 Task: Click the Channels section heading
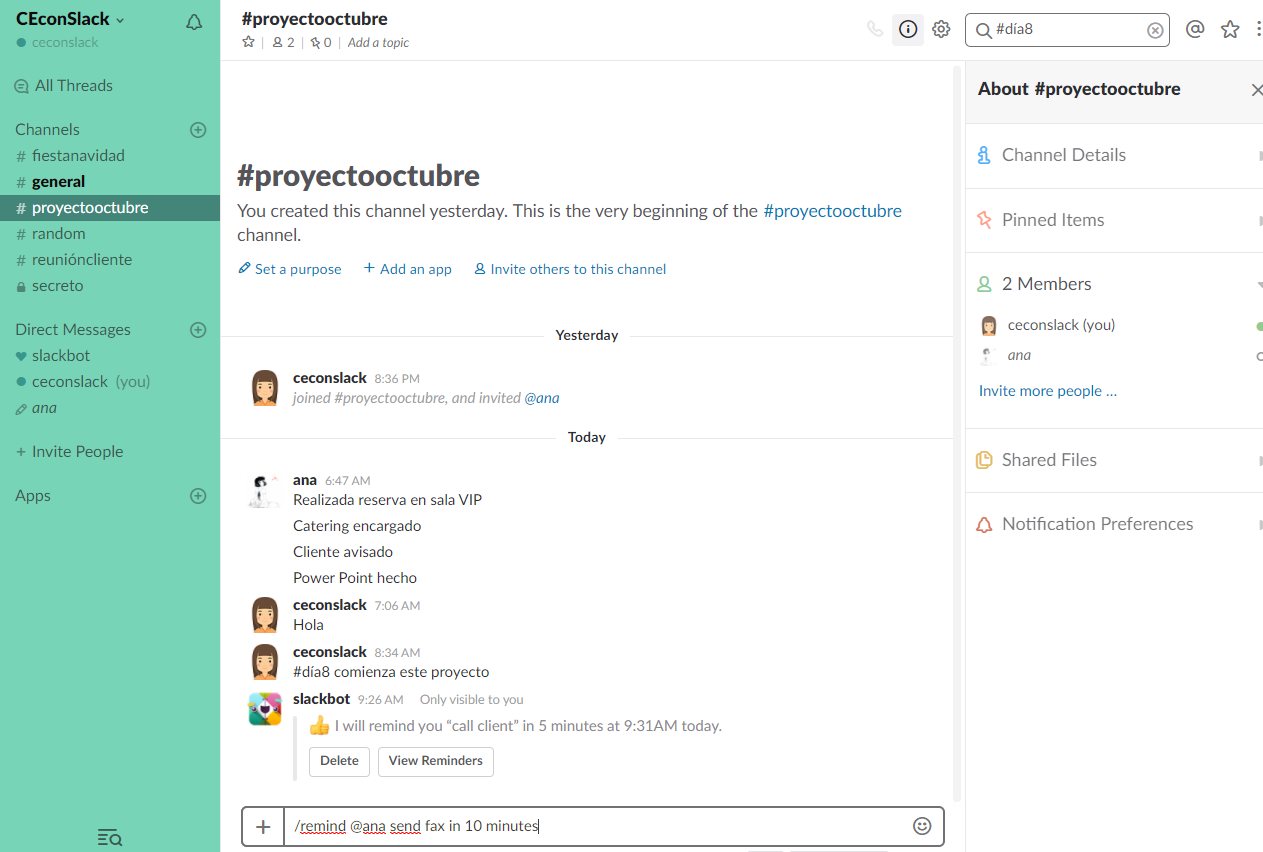coord(47,130)
